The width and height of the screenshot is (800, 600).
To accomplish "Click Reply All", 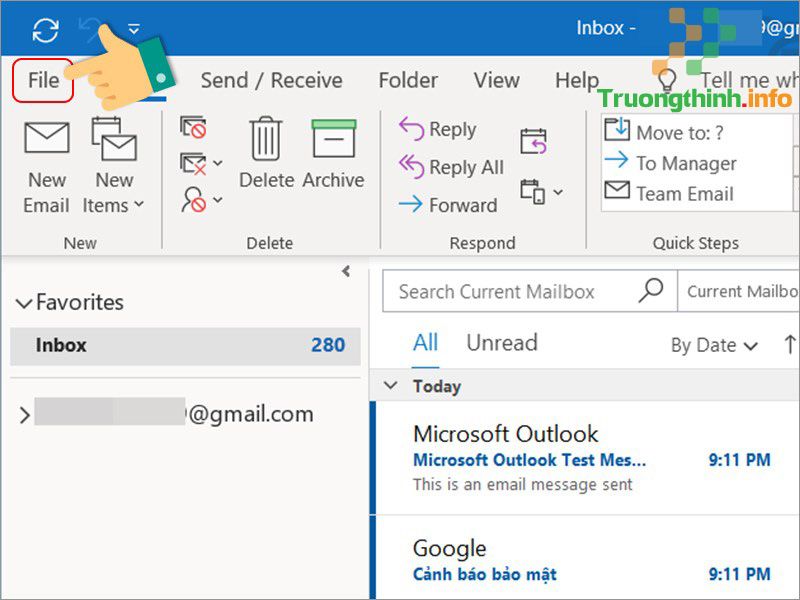I will tap(452, 167).
